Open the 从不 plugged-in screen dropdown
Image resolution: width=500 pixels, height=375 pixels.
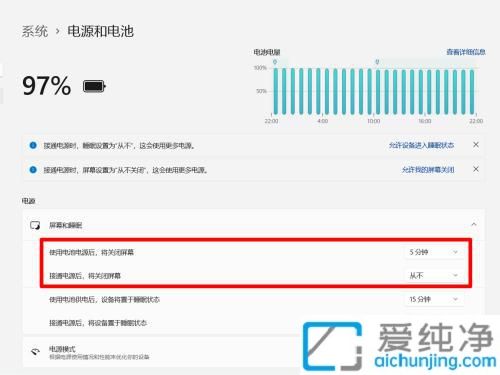434,276
